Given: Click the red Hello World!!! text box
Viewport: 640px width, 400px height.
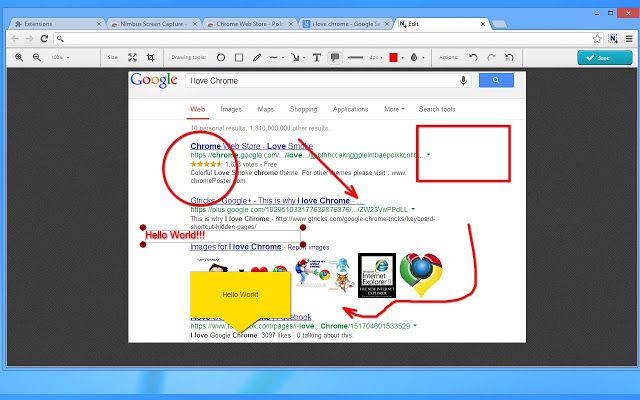Looking at the screenshot, I should [222, 236].
